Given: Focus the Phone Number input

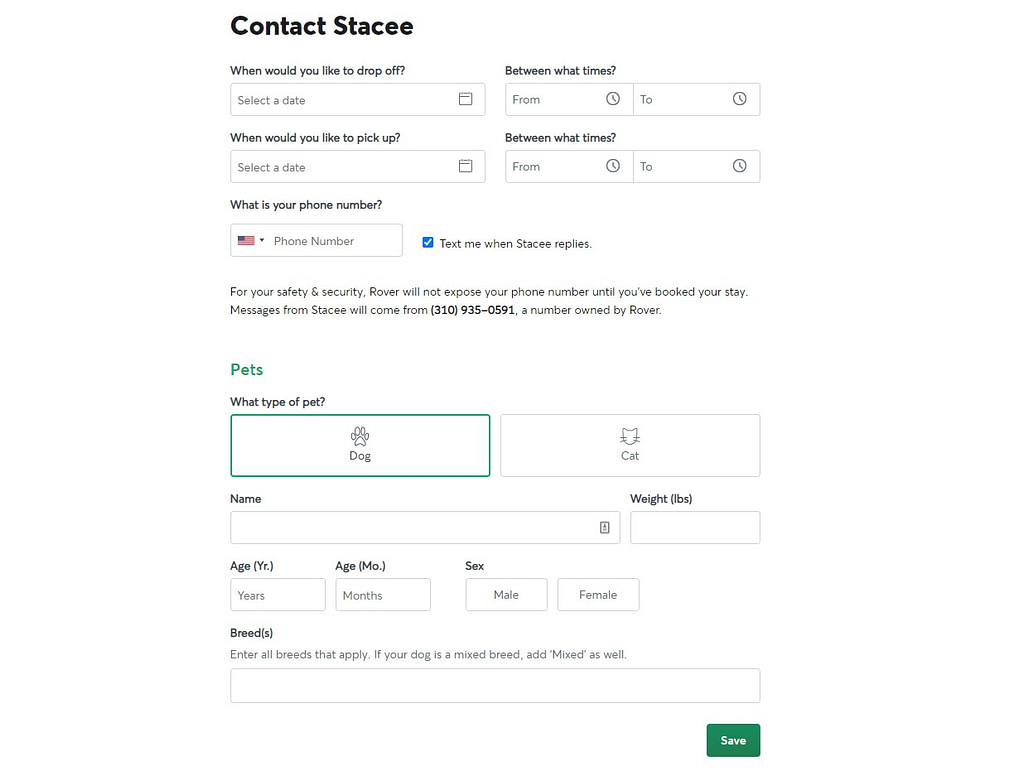Looking at the screenshot, I should 335,241.
